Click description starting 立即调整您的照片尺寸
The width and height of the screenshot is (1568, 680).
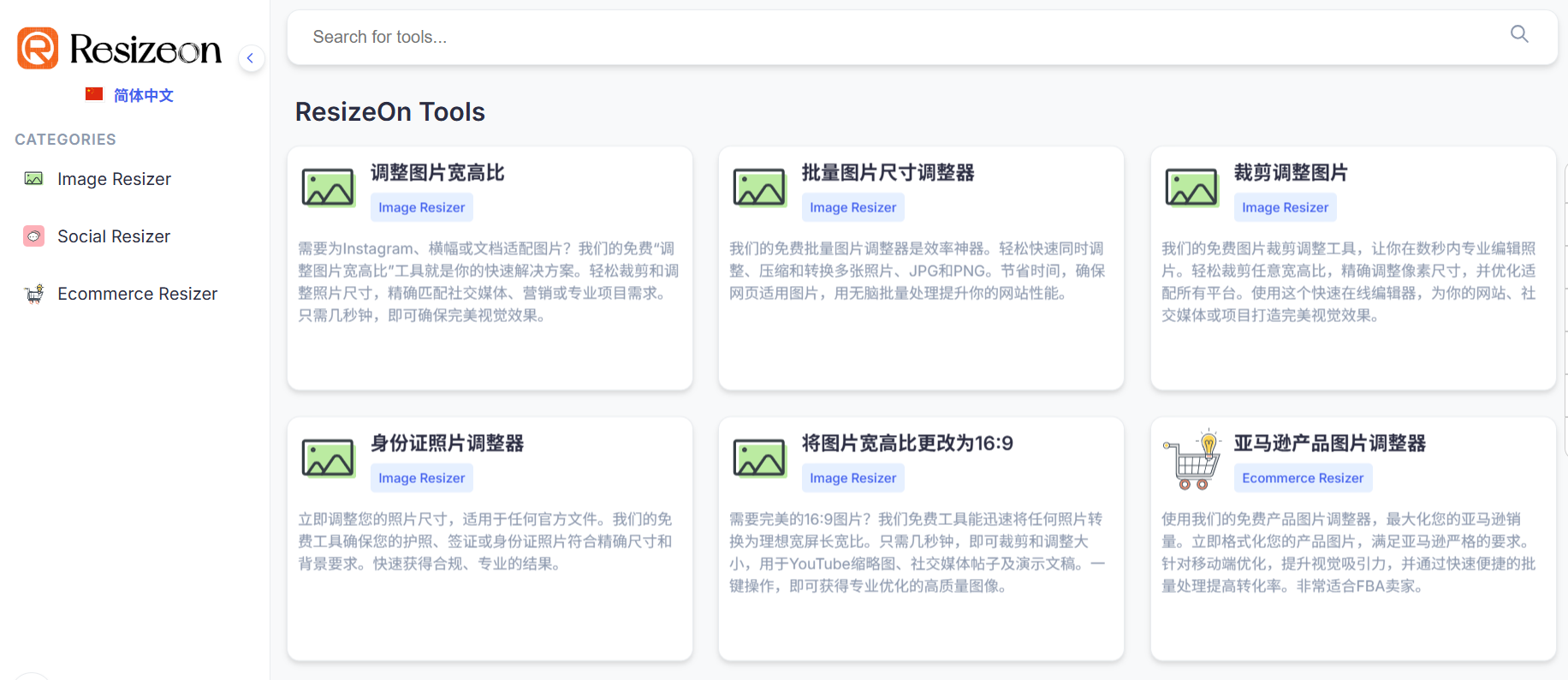[485, 541]
